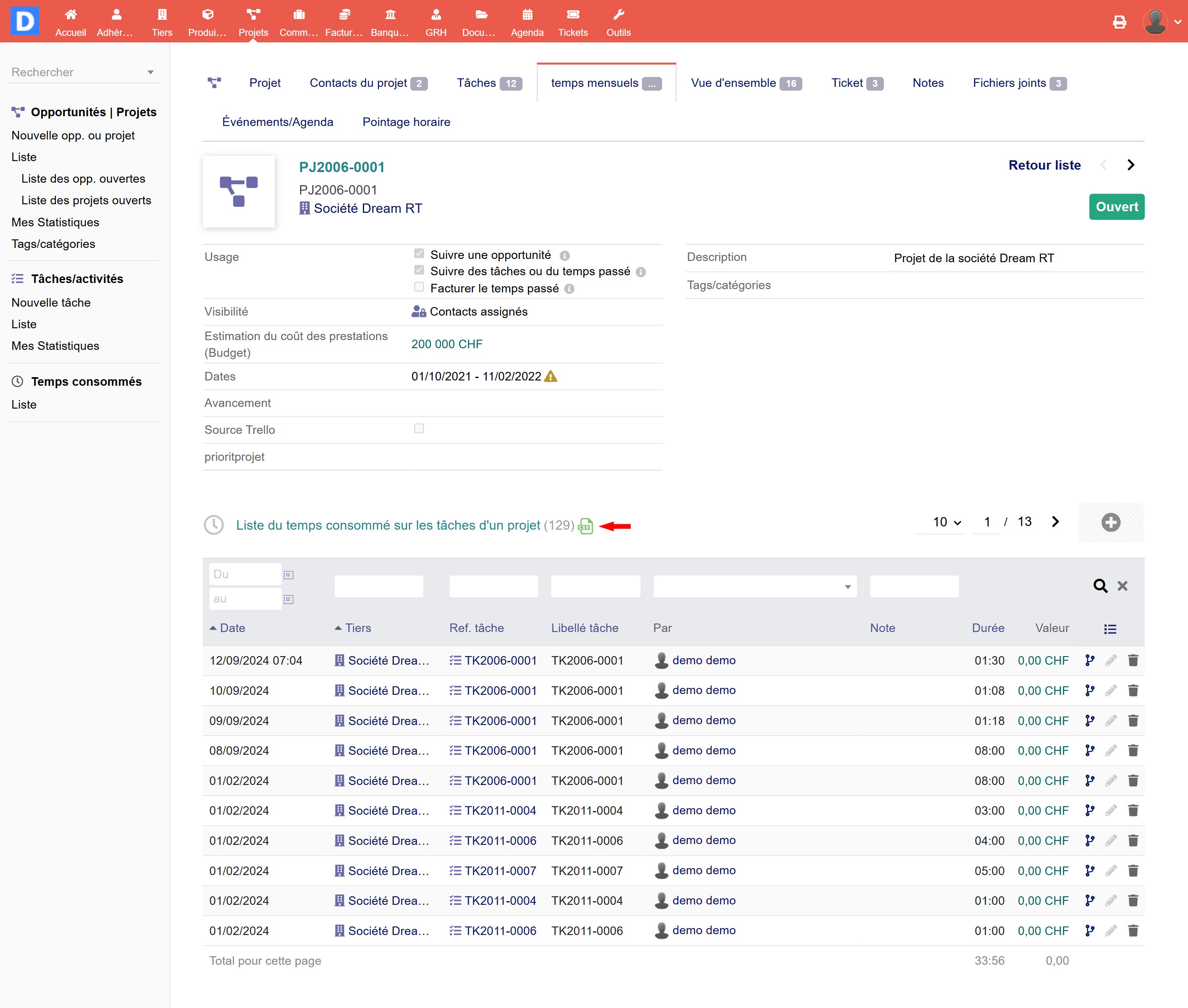Image resolution: width=1188 pixels, height=1008 pixels.
Task: Toggle the Source Trello checkbox
Action: 419,429
